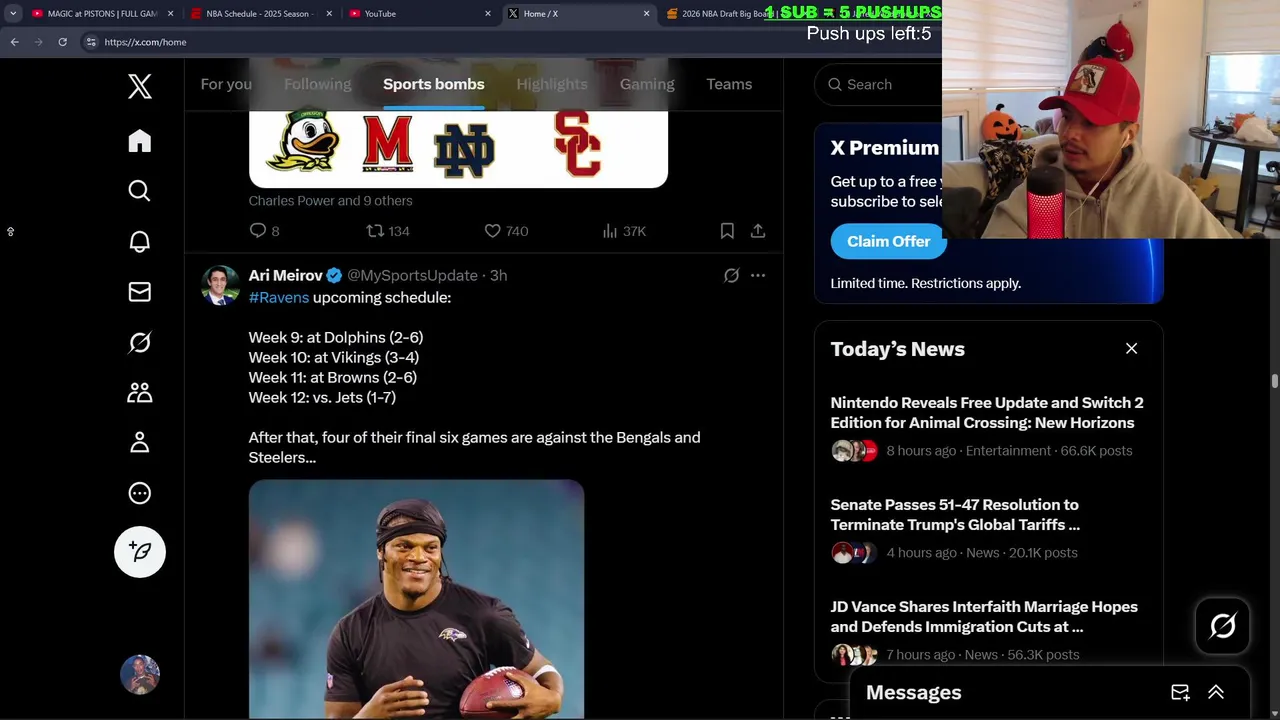1280x720 pixels.
Task: Click the X logo in sidebar
Action: [140, 86]
